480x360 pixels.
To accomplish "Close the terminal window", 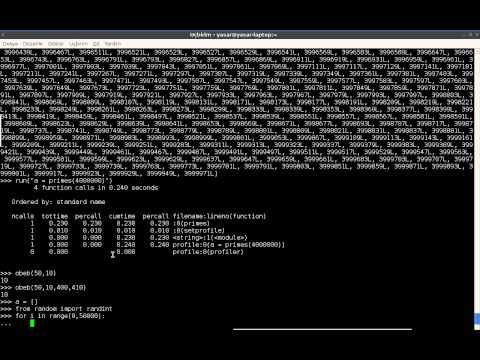I will (477, 35).
